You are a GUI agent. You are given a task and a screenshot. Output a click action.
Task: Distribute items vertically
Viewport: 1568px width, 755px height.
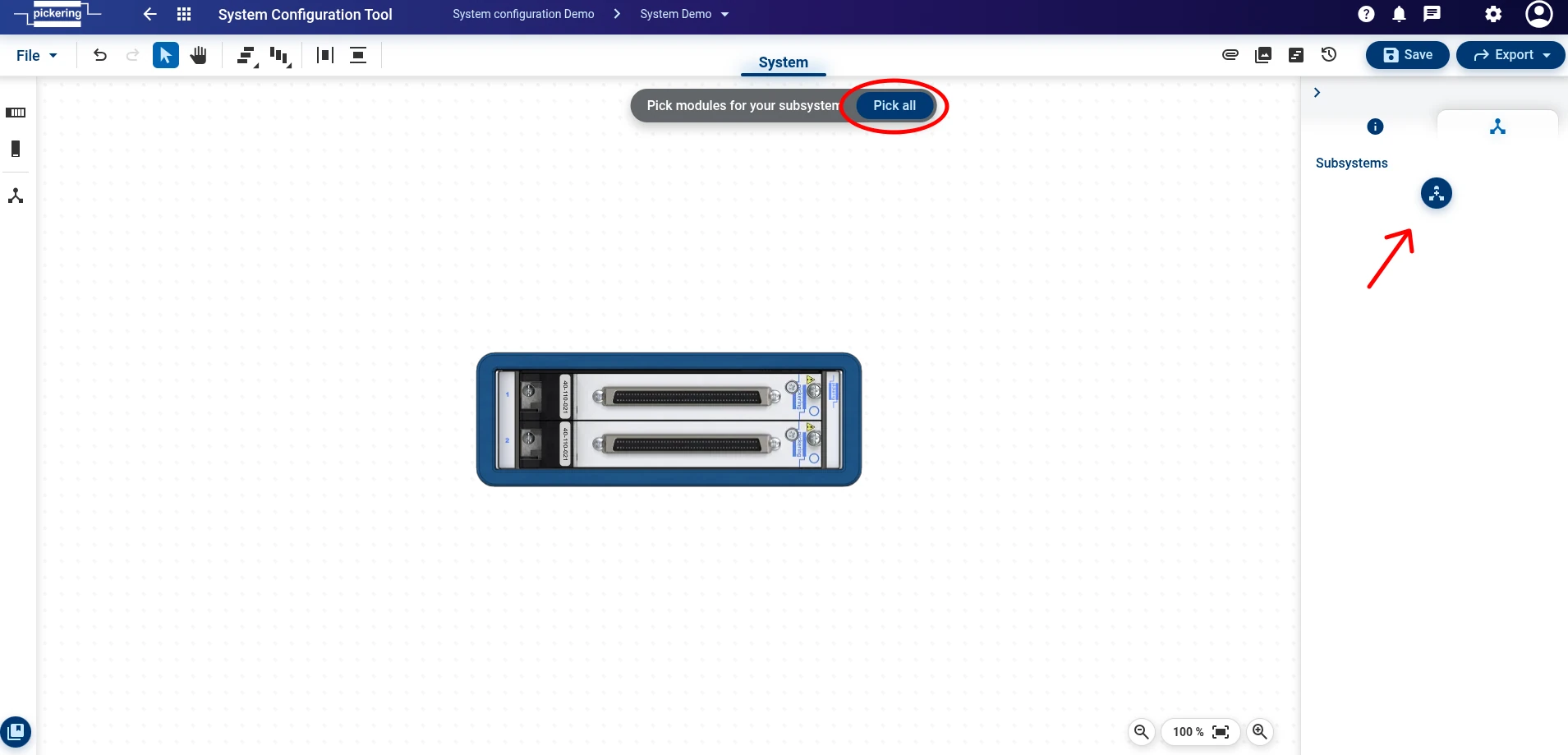358,55
